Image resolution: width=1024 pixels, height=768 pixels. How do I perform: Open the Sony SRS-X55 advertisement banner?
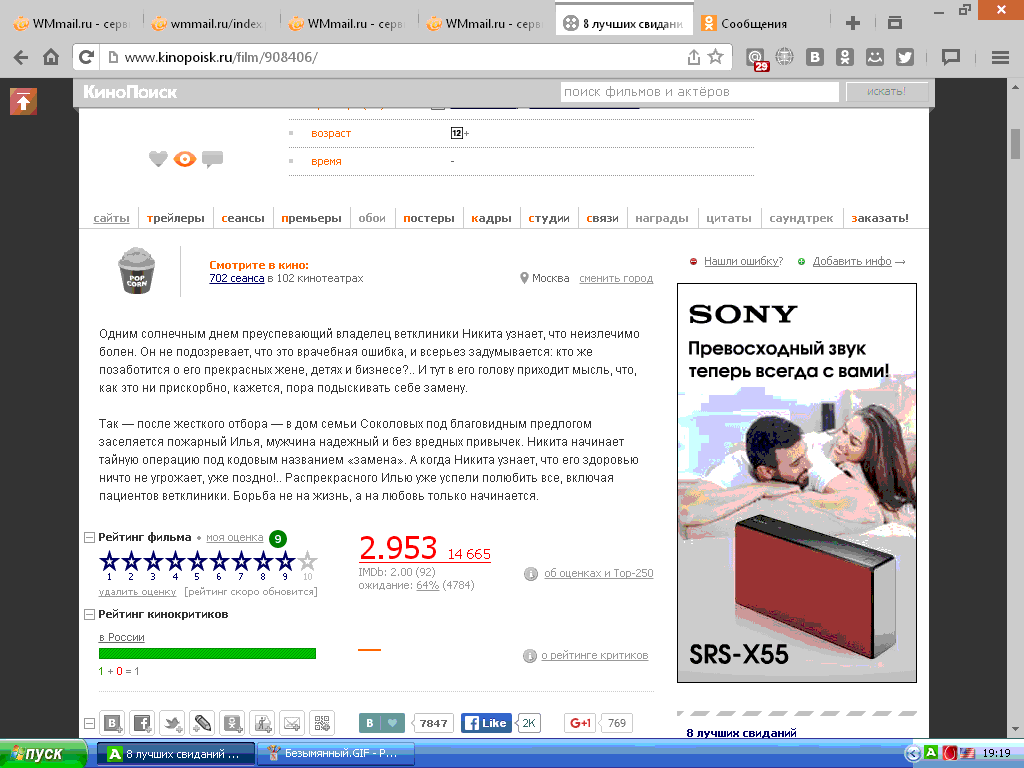[797, 483]
